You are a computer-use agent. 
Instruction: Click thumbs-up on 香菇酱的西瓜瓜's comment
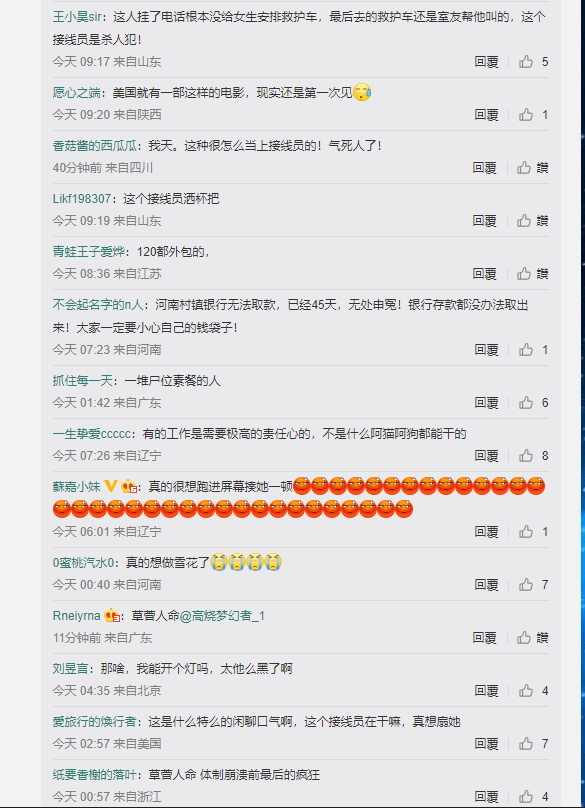point(524,167)
